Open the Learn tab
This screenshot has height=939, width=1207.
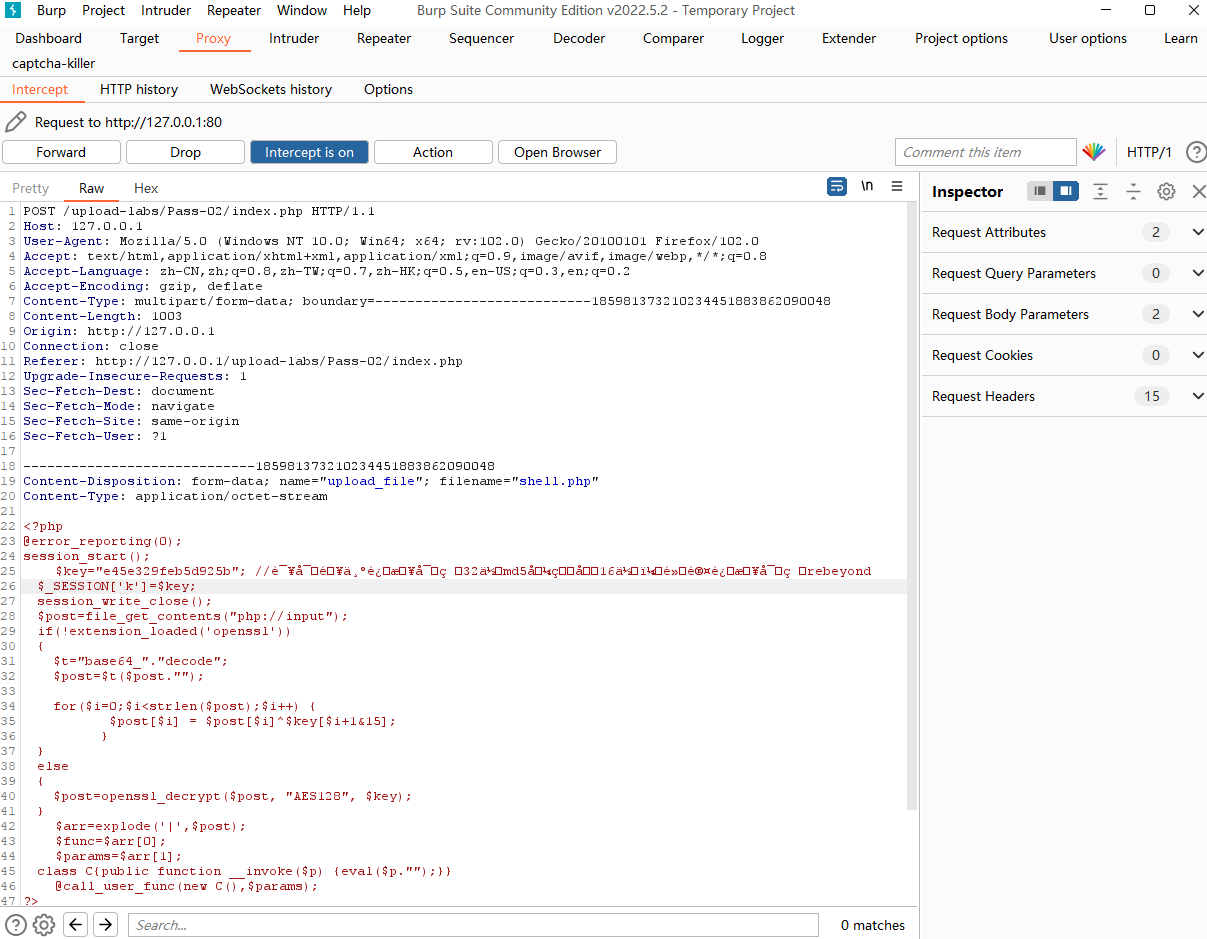point(1181,38)
